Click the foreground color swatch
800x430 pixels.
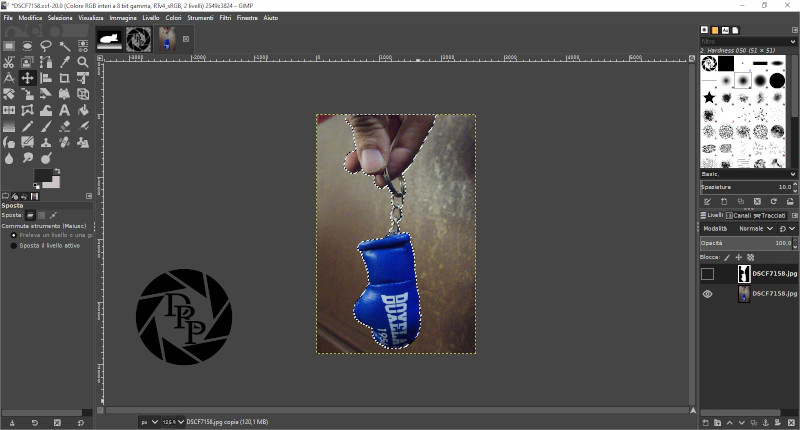(42, 177)
